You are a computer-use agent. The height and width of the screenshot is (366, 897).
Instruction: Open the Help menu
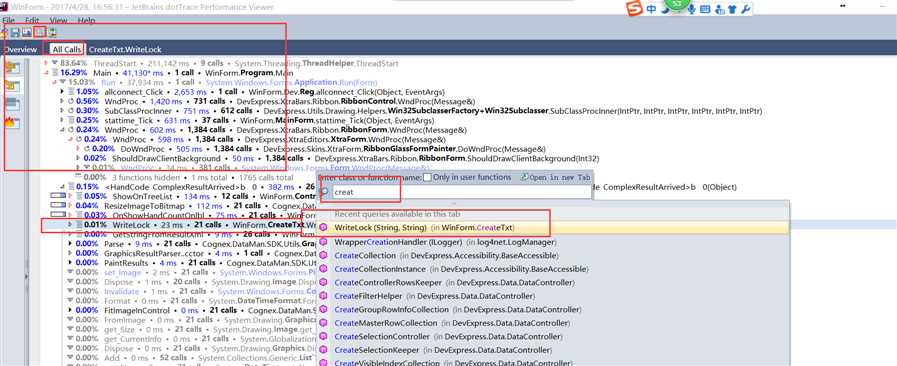click(86, 20)
